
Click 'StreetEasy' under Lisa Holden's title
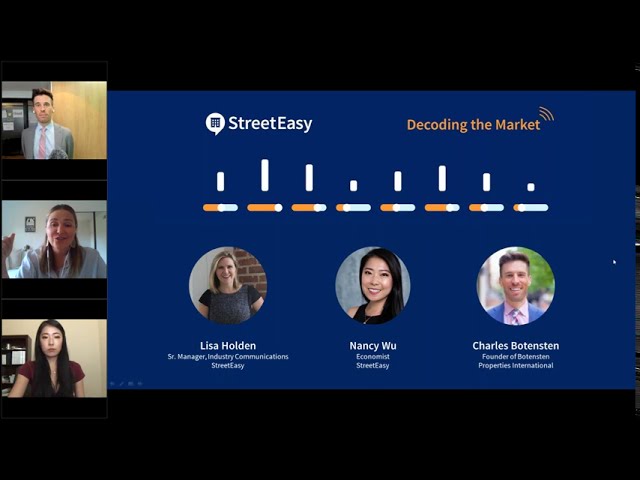(228, 365)
